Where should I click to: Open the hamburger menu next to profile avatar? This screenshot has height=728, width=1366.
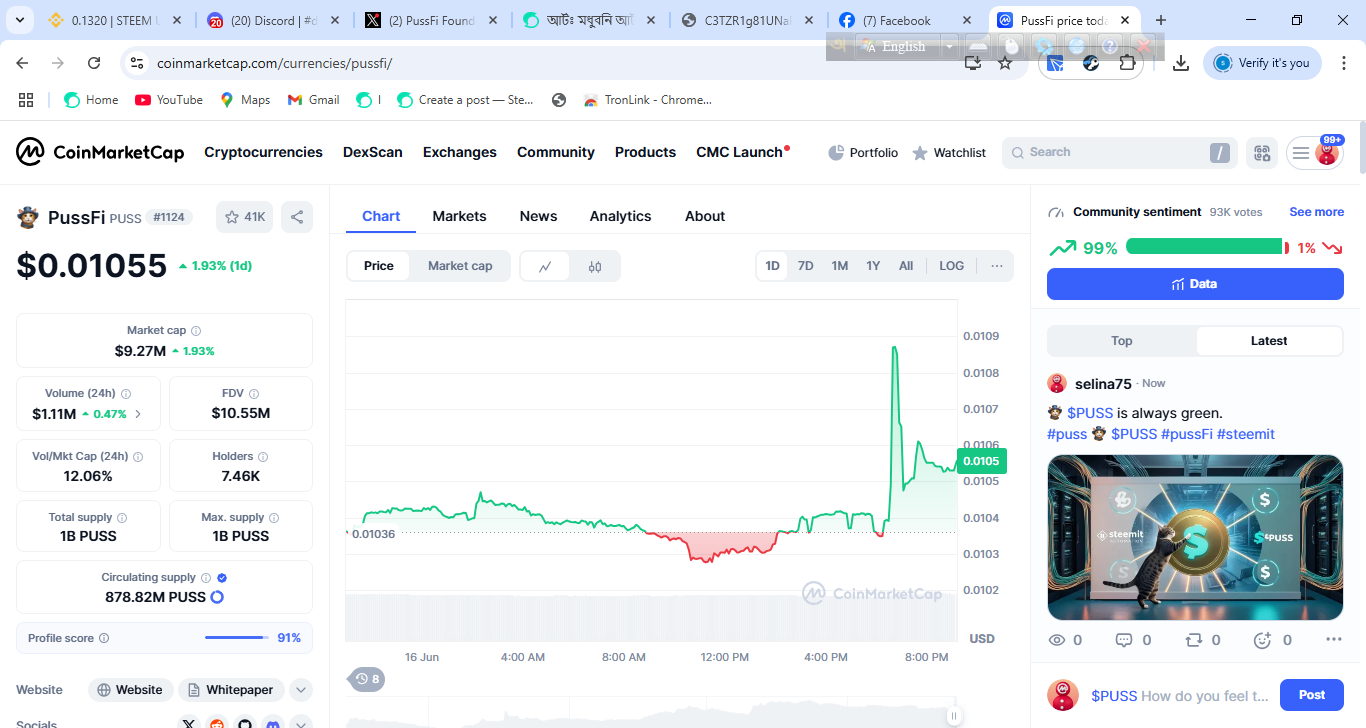pos(1300,153)
